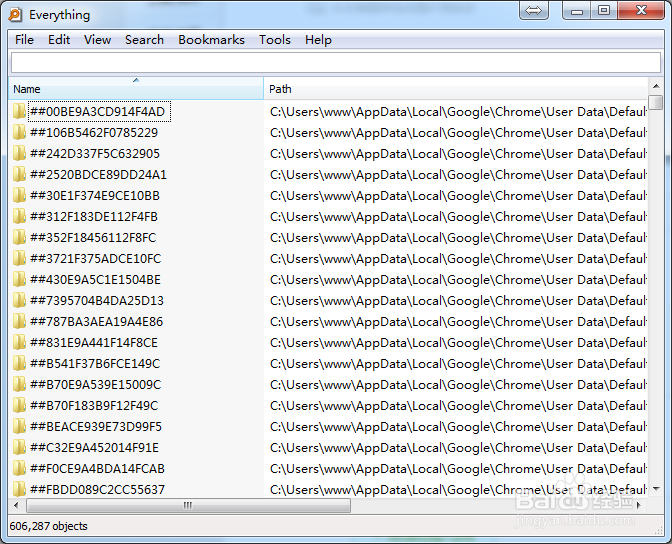
Task: Select the ##7395704B4DA25D13 folder name
Action: click(97, 301)
